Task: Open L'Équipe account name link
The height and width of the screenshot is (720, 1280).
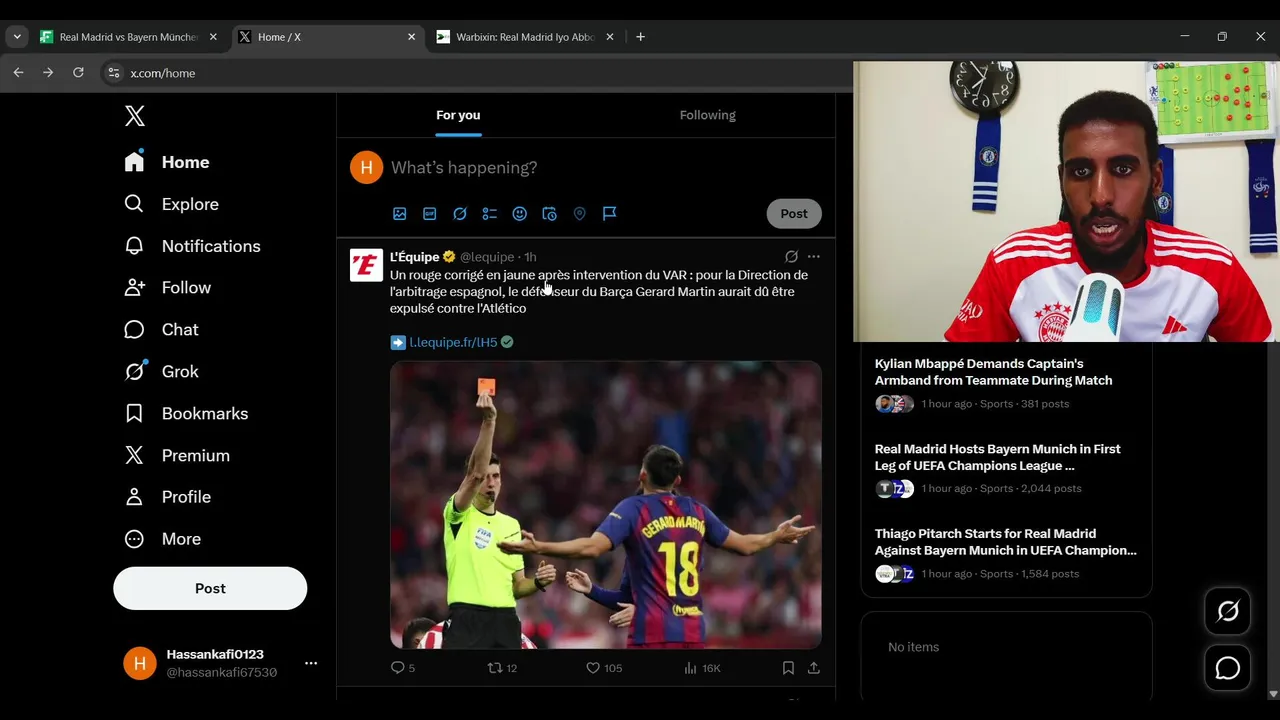Action: click(x=415, y=257)
